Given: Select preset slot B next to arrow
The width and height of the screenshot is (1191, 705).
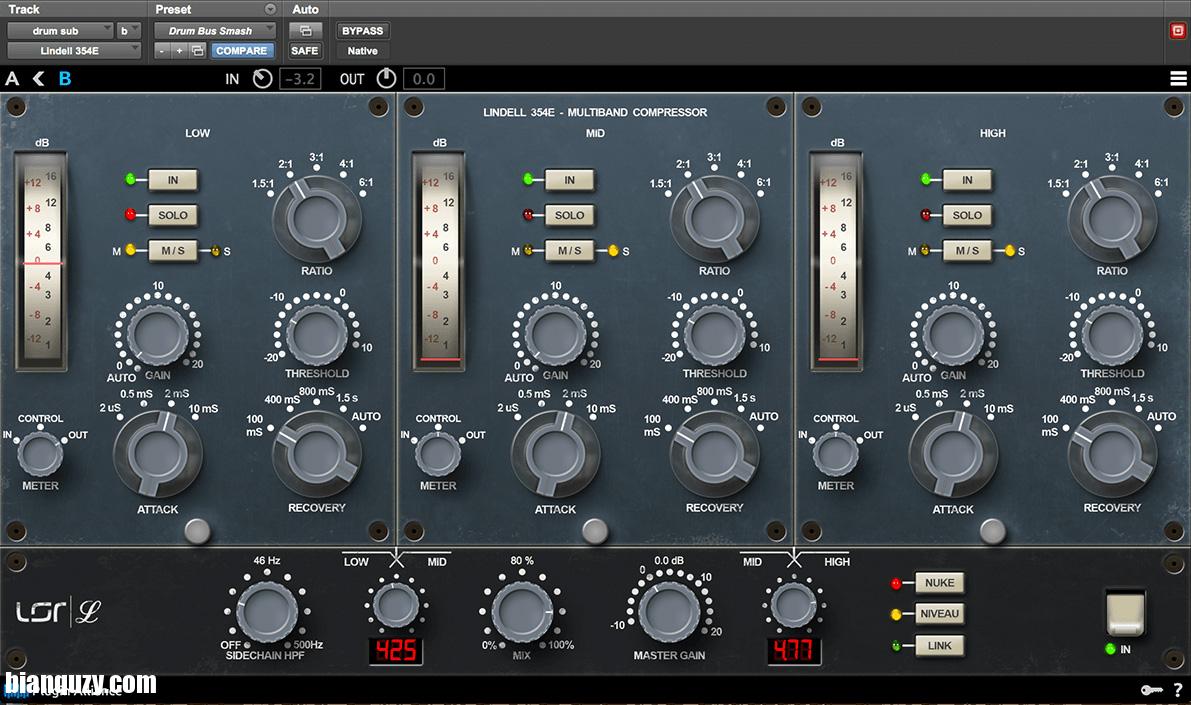Looking at the screenshot, I should (64, 77).
